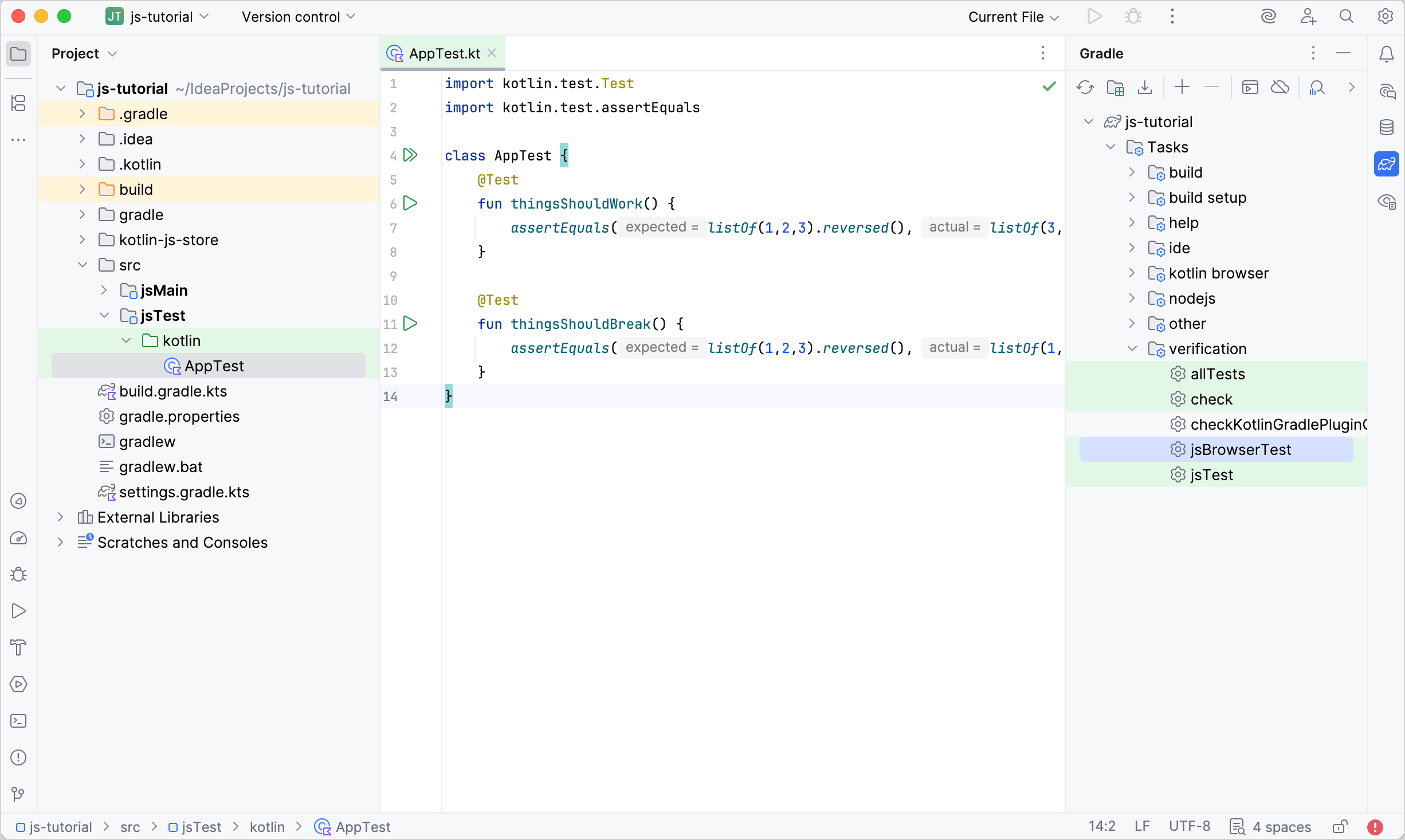Open the Database tool window
Image resolution: width=1405 pixels, height=840 pixels.
coord(1387,127)
